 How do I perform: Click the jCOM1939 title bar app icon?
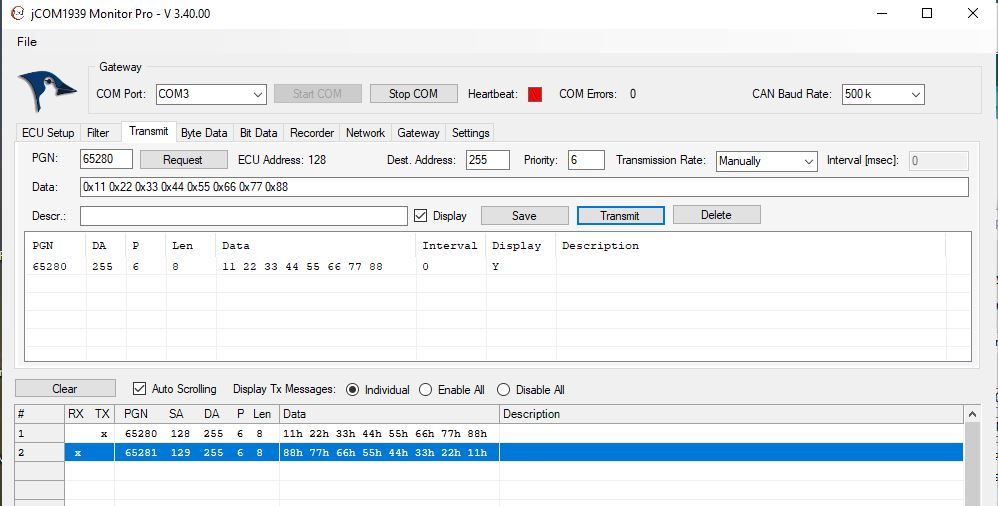[17, 14]
